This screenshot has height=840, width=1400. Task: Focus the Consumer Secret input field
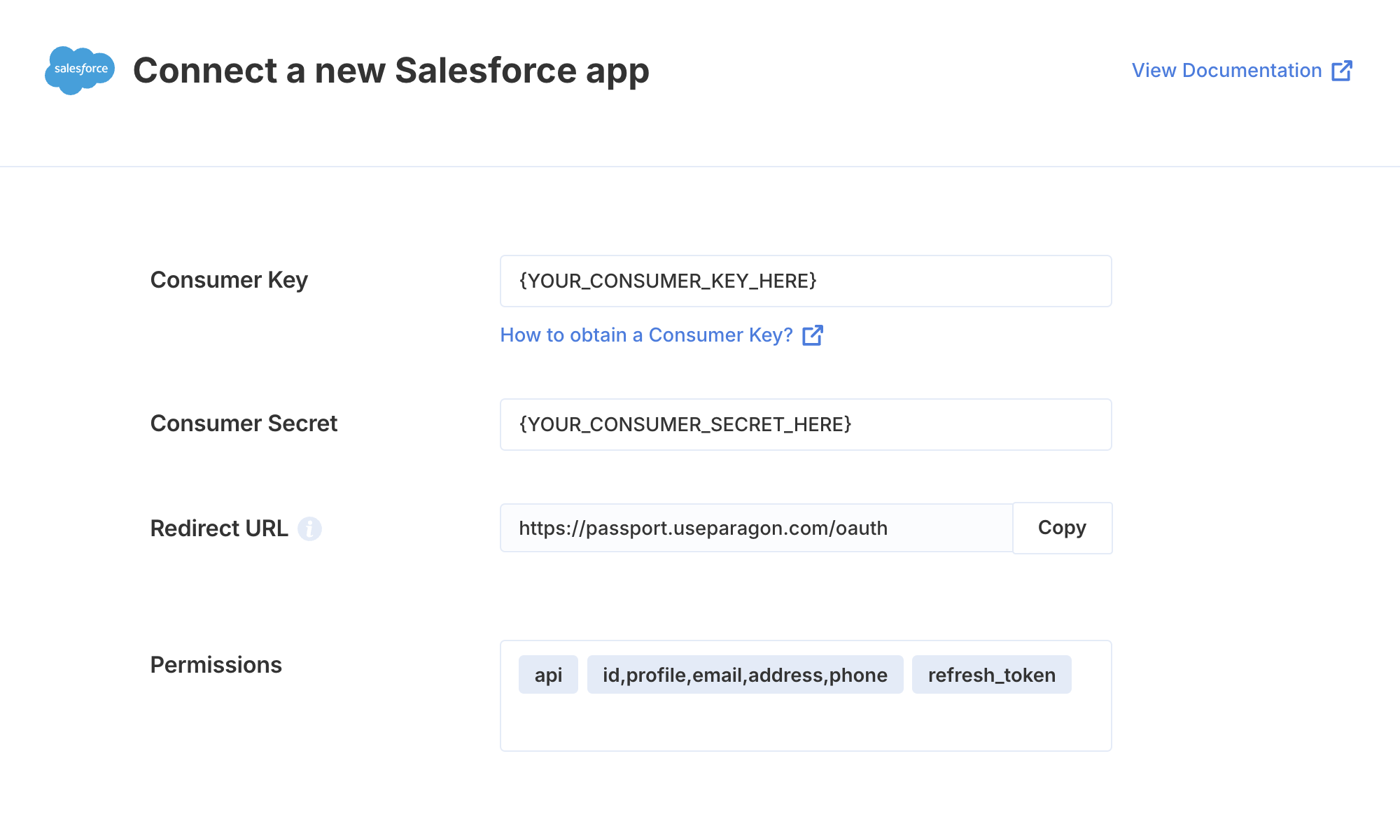806,424
